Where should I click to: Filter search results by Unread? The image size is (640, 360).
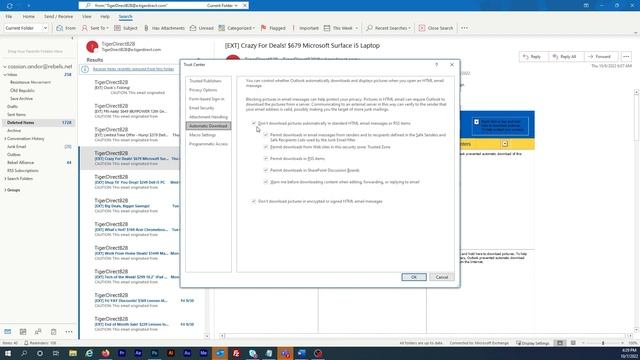coord(202,28)
